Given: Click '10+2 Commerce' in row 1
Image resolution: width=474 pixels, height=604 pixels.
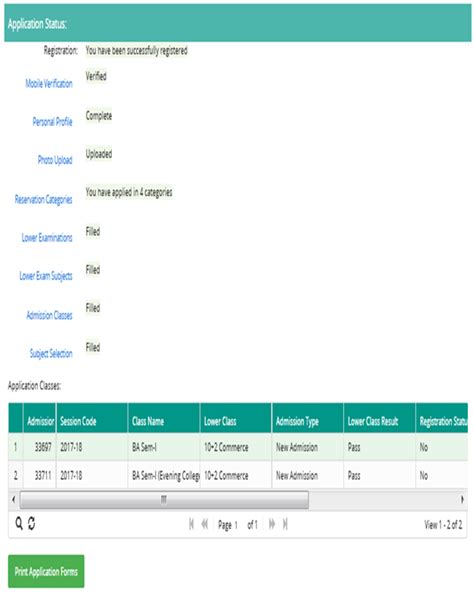Looking at the screenshot, I should 236,447.
